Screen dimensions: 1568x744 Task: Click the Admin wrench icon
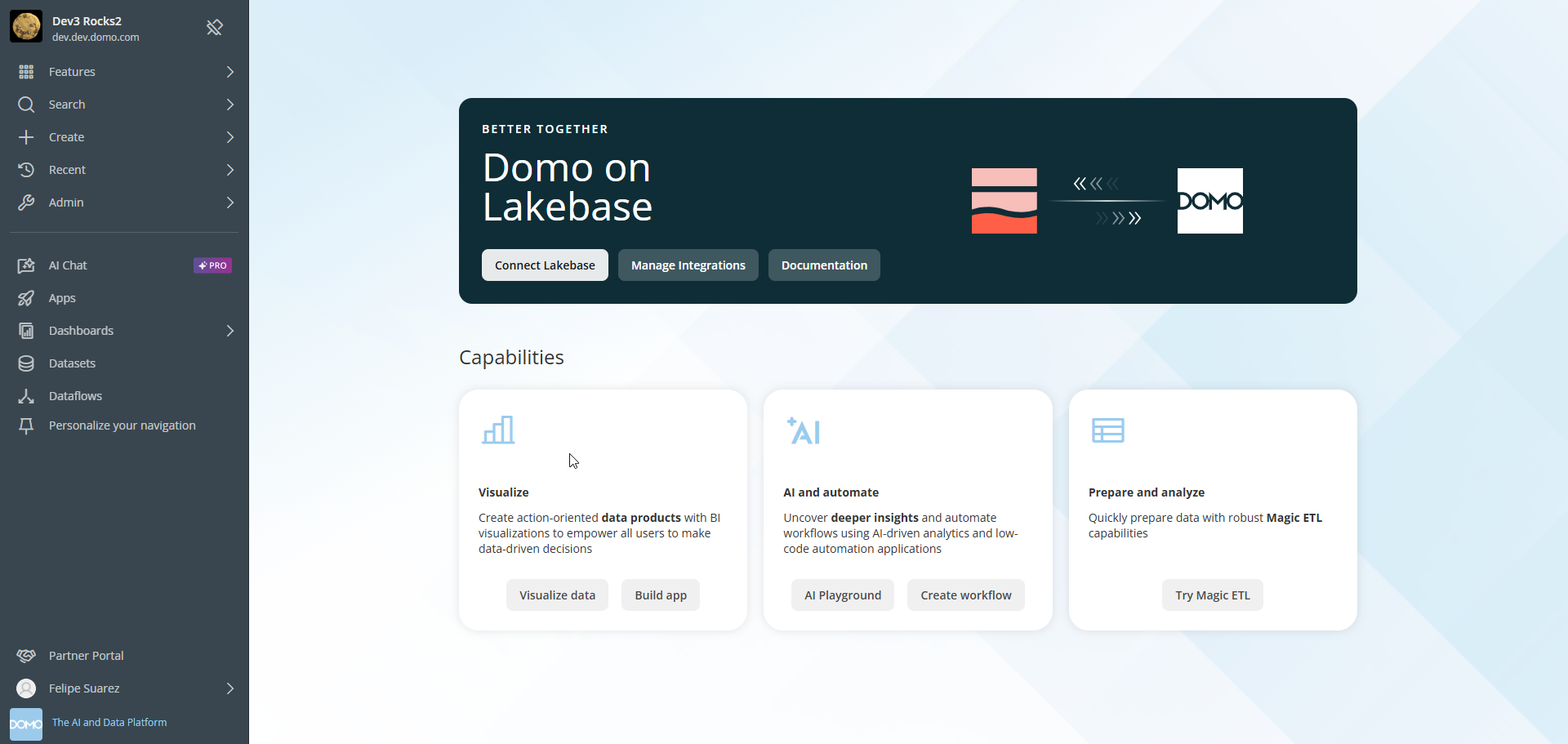(26, 203)
